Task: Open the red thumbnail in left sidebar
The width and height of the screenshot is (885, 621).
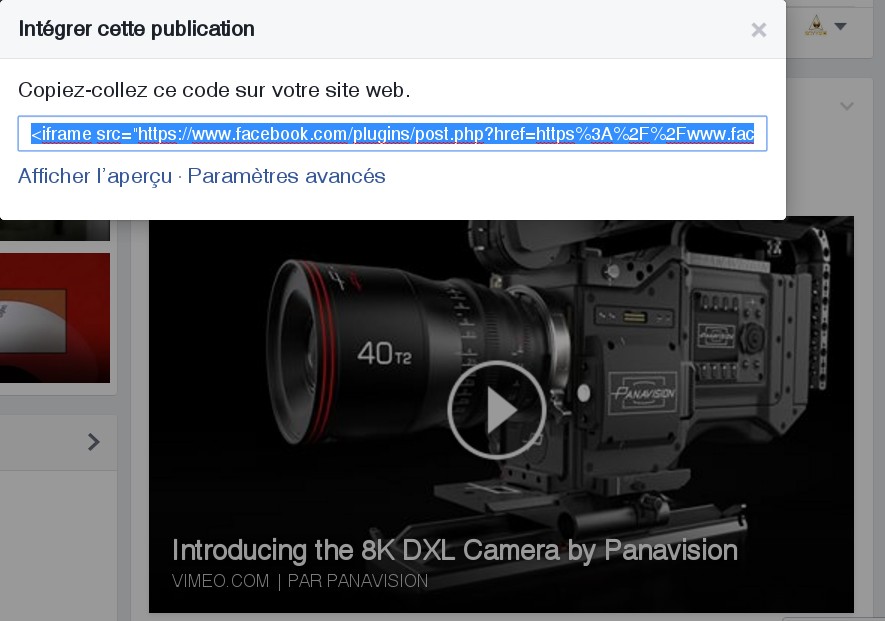Action: (x=55, y=317)
